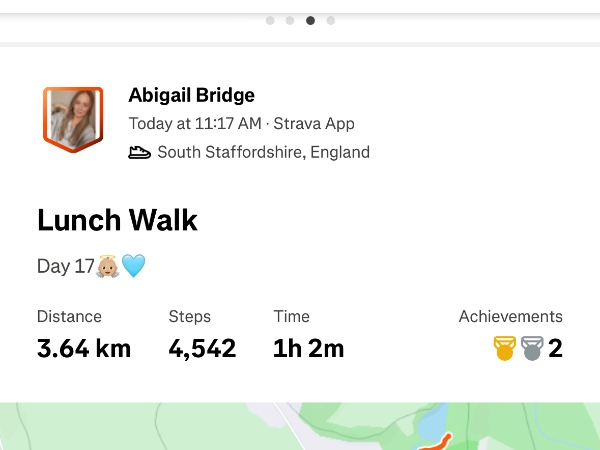Click the blue heart emoji
The height and width of the screenshot is (450, 600).
(133, 266)
